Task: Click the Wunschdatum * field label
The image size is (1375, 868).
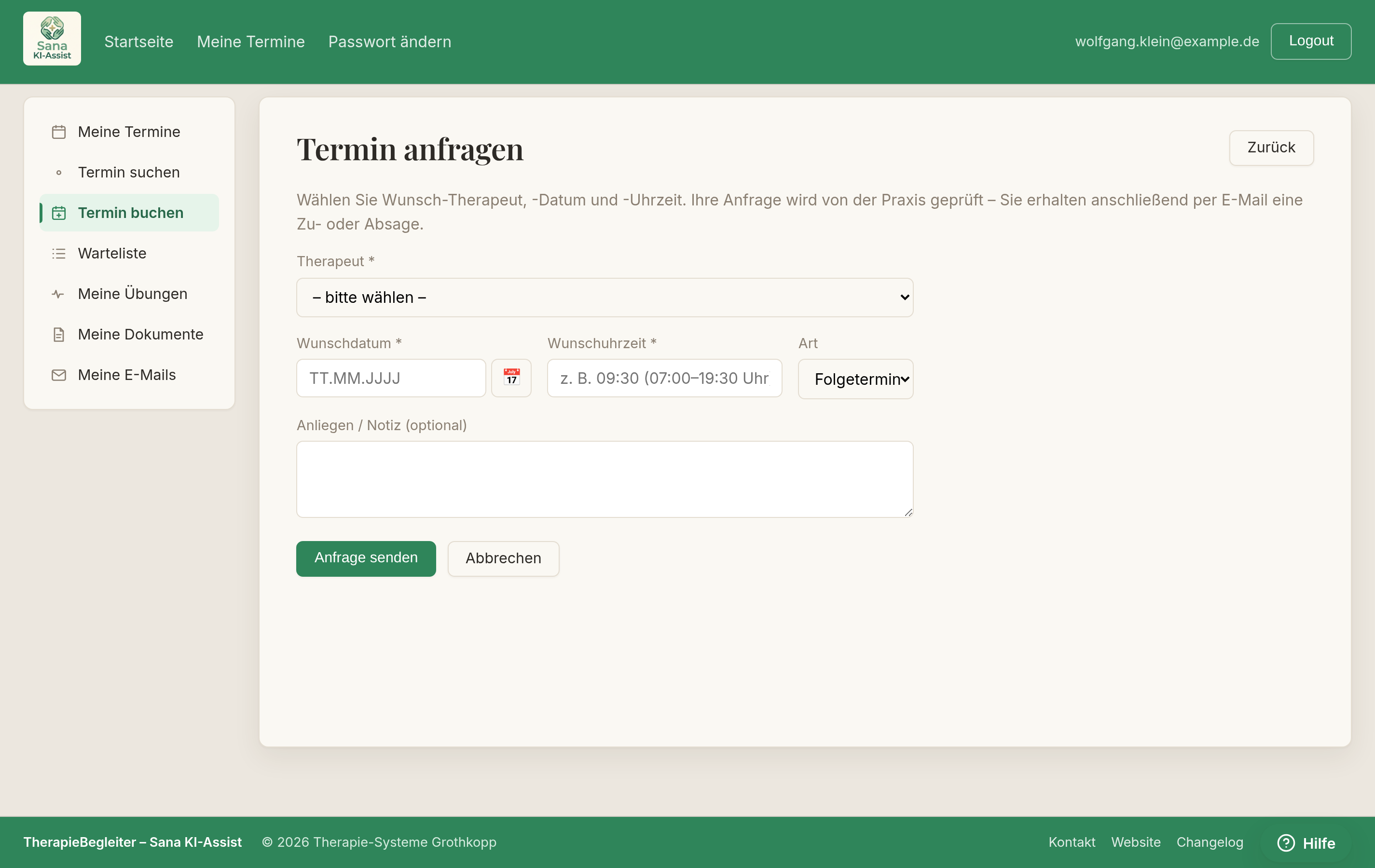Action: (349, 343)
